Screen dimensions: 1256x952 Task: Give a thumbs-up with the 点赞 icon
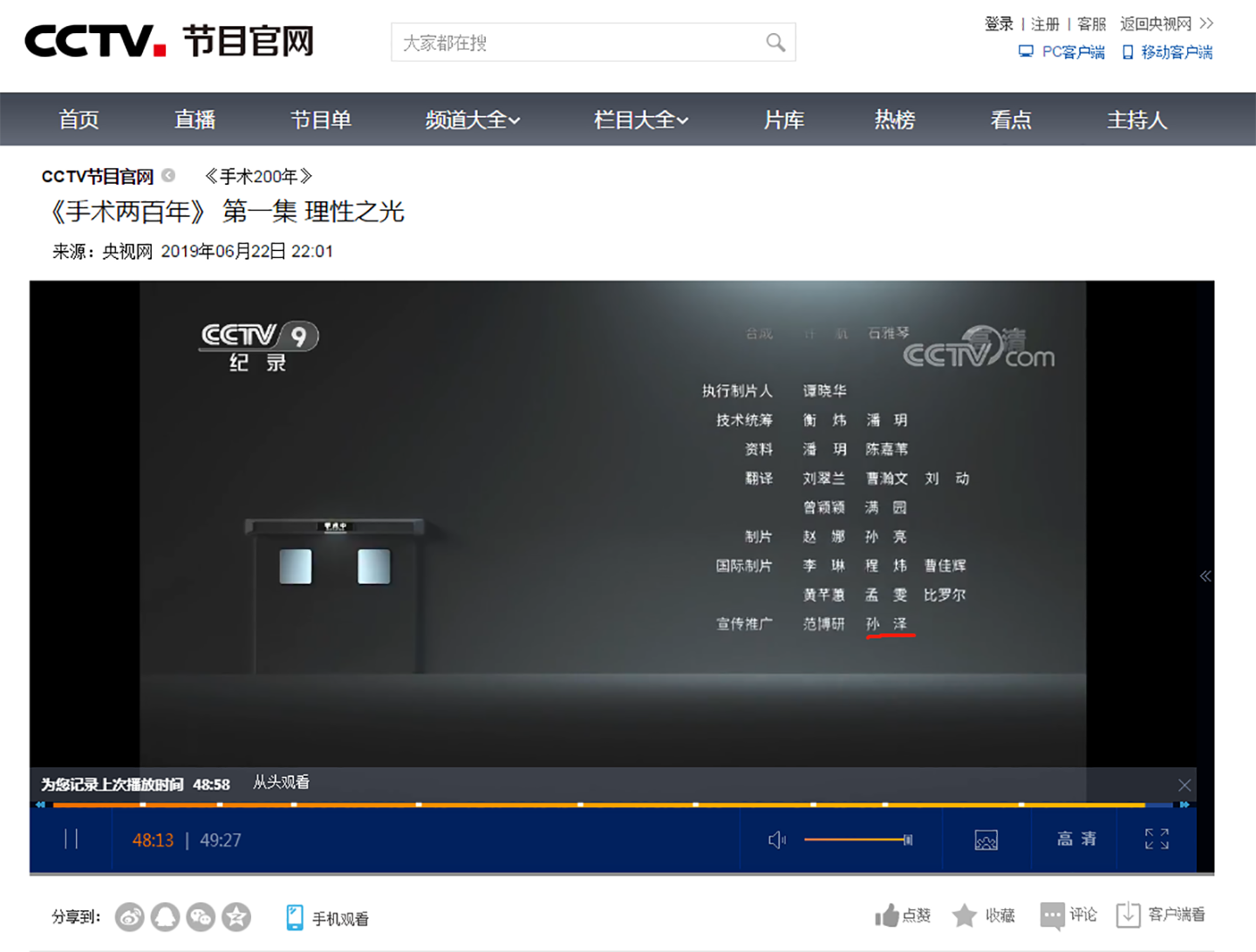890,915
